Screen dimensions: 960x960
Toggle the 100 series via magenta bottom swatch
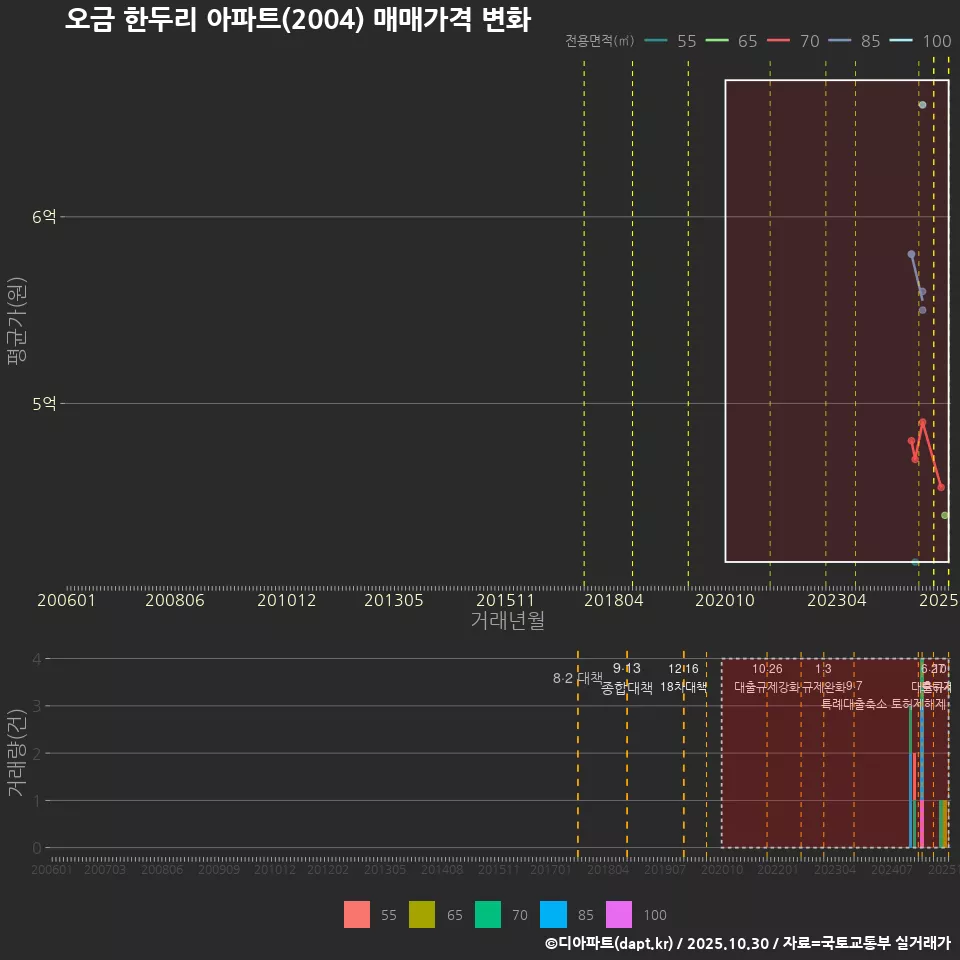pos(617,914)
